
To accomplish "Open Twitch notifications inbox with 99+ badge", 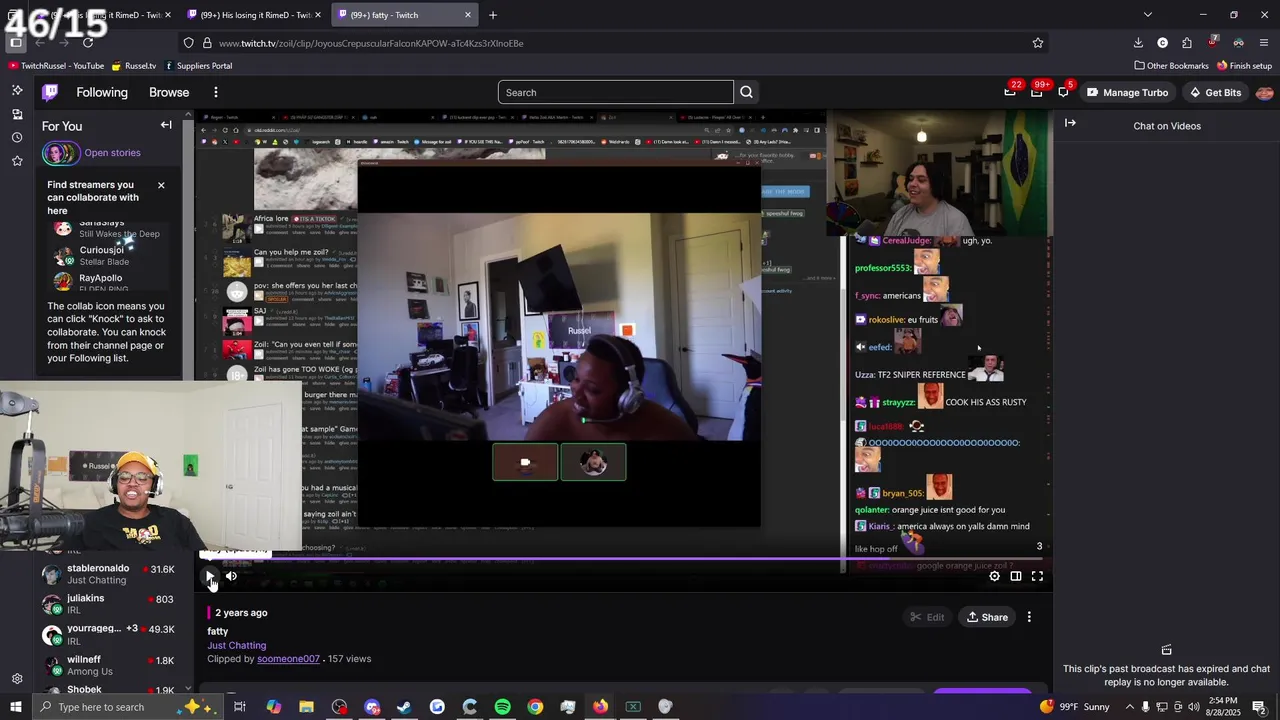I will [1037, 92].
